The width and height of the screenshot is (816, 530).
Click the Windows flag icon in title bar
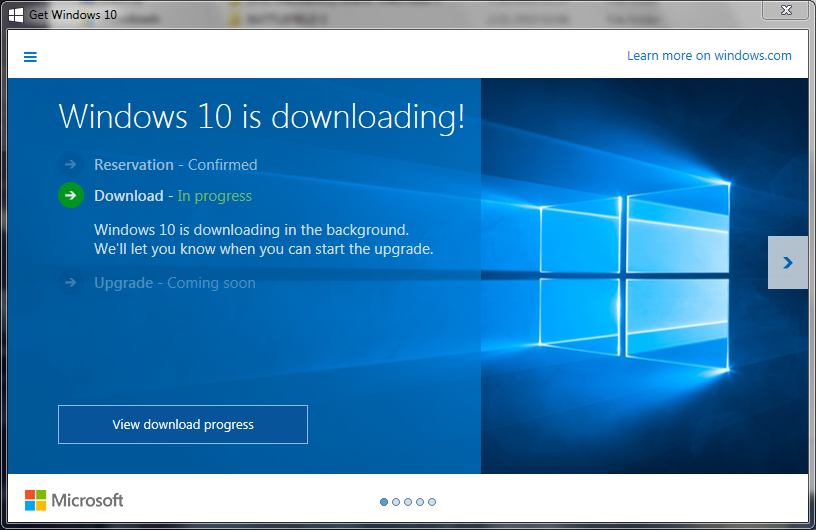[x=16, y=15]
